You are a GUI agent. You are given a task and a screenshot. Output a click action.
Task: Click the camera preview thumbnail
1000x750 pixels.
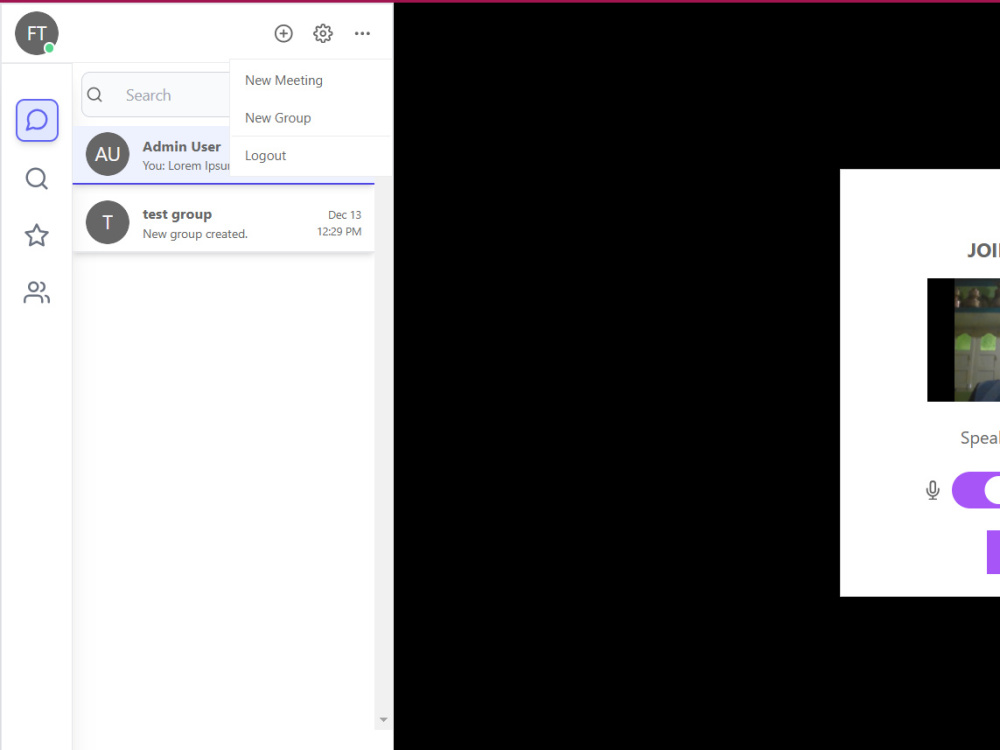click(964, 340)
